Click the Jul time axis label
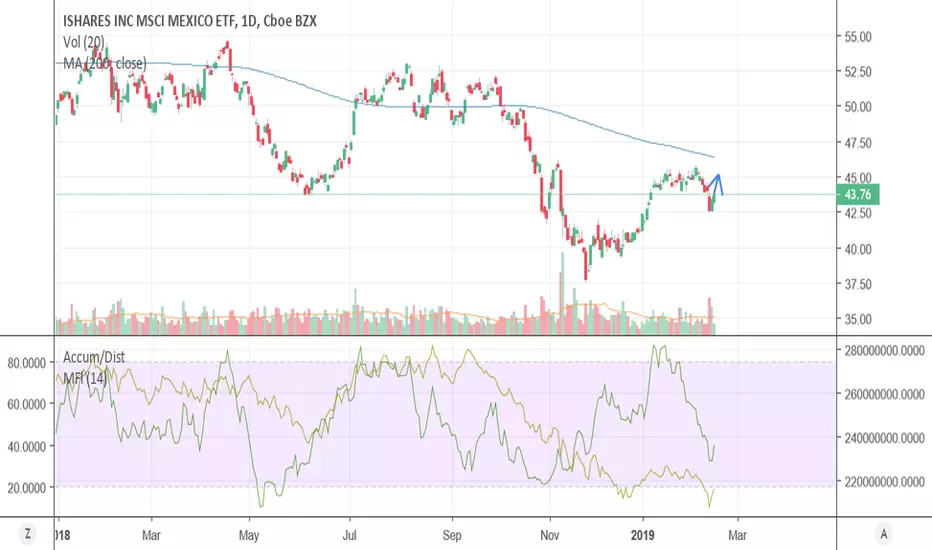 350,535
